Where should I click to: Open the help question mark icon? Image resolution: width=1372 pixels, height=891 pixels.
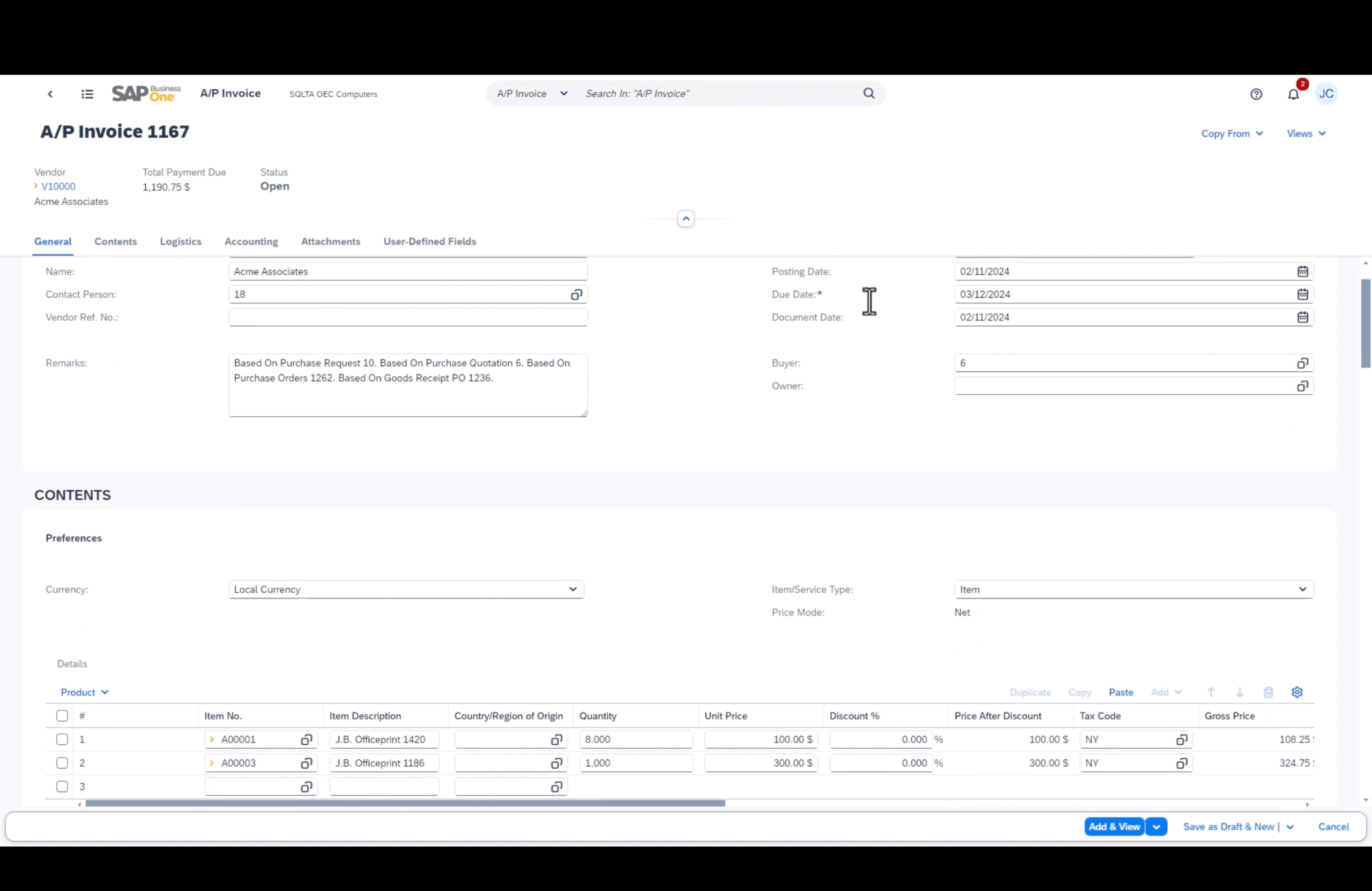[1256, 94]
